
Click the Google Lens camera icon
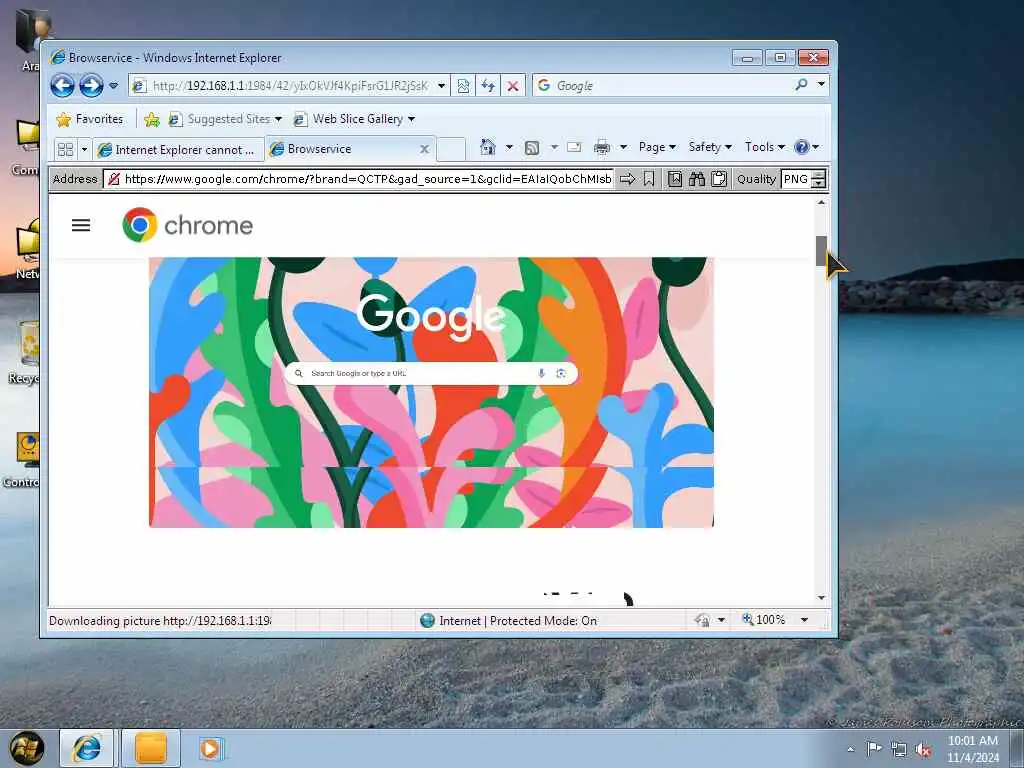pyautogui.click(x=561, y=373)
